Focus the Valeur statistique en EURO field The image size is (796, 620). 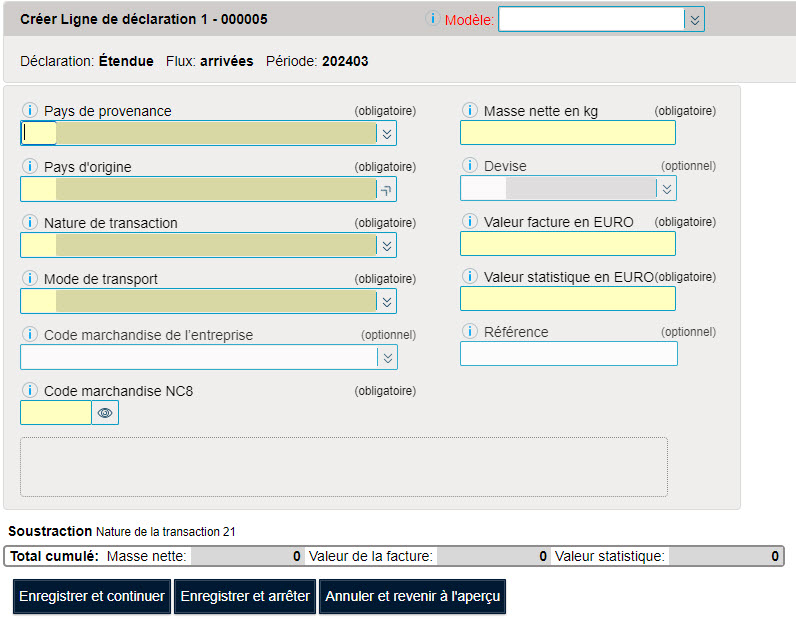(x=568, y=299)
